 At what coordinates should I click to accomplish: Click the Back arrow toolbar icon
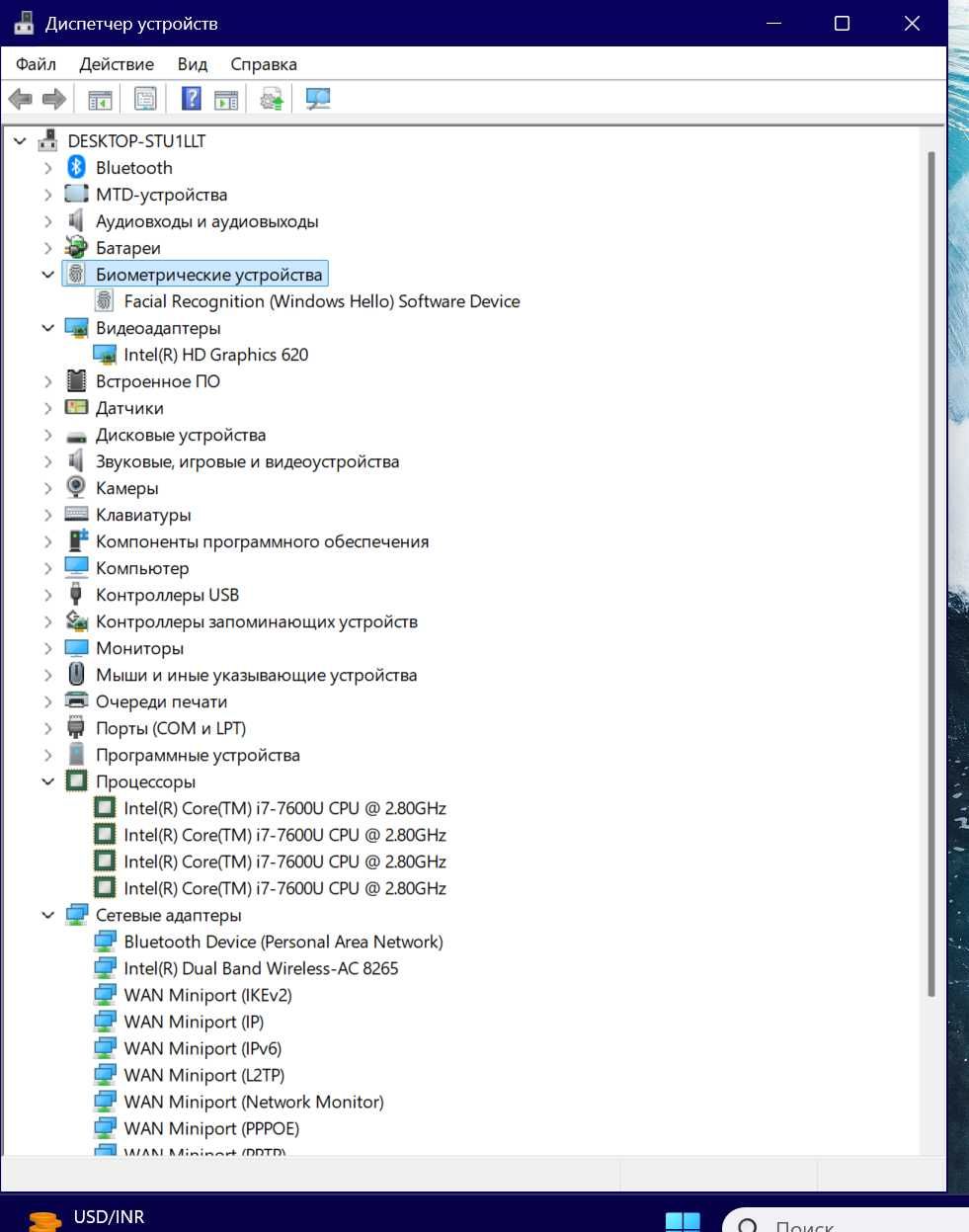point(20,99)
